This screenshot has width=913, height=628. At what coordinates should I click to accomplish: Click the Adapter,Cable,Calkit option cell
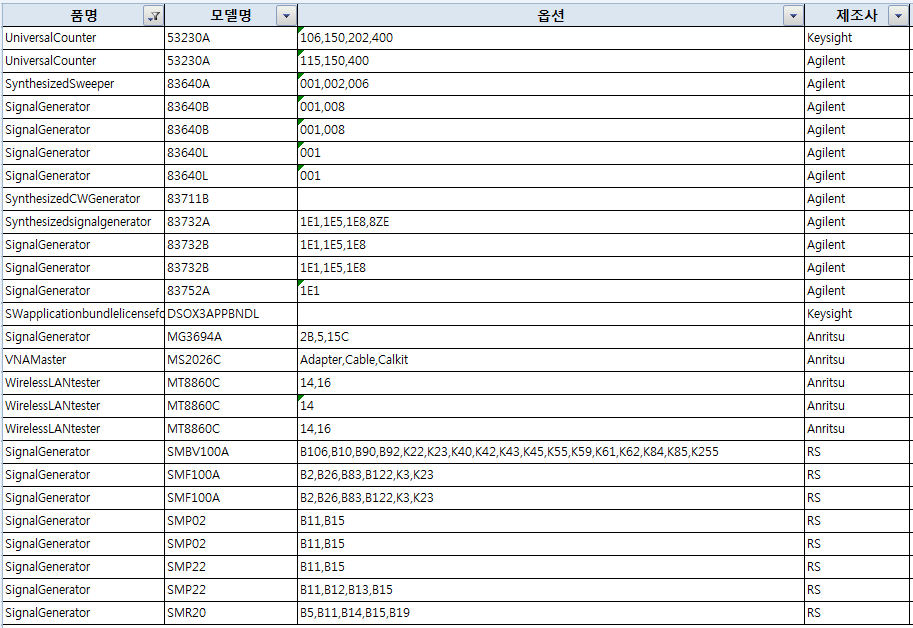coord(354,360)
